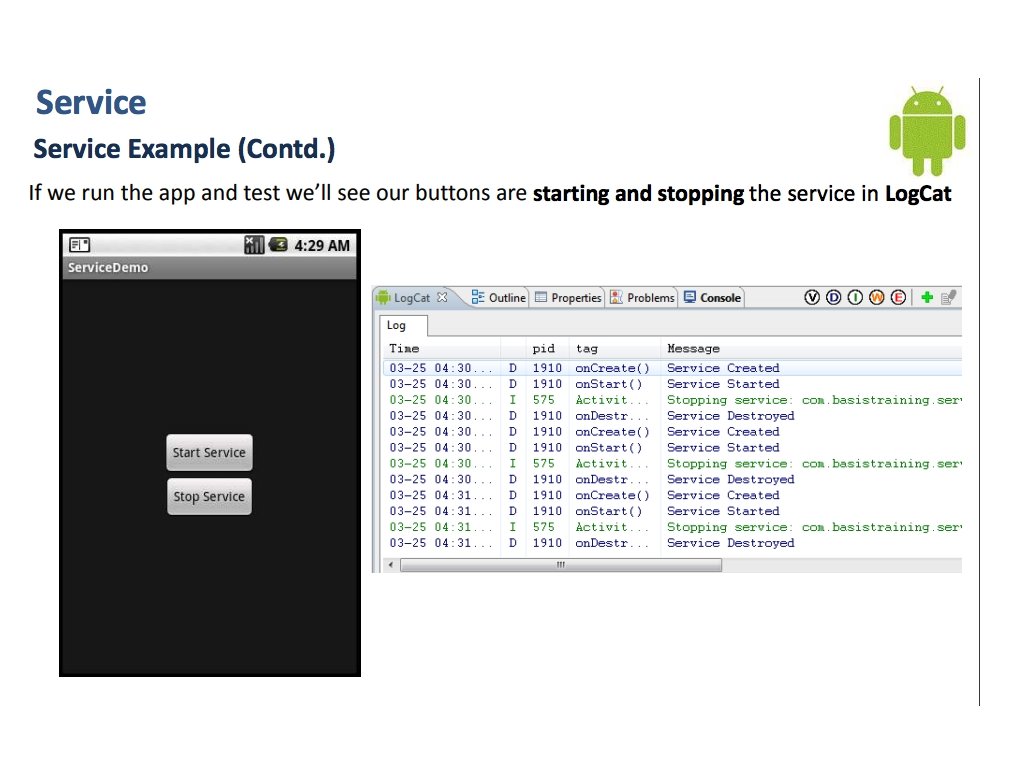
Task: Filter LogCat by Warning level icon
Action: click(x=876, y=298)
